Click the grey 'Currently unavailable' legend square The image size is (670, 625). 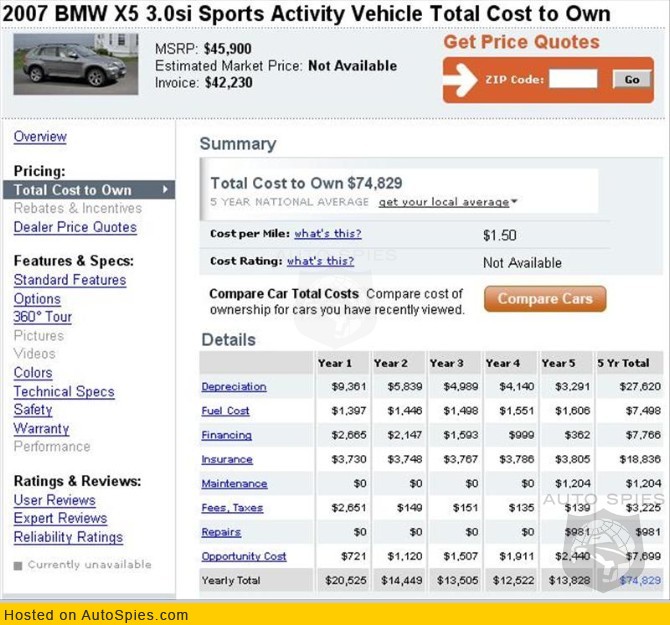coord(18,566)
